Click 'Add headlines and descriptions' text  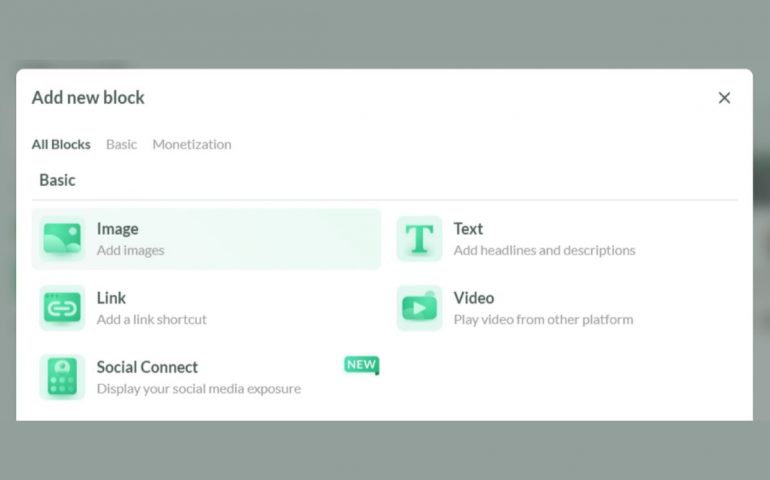click(x=544, y=250)
